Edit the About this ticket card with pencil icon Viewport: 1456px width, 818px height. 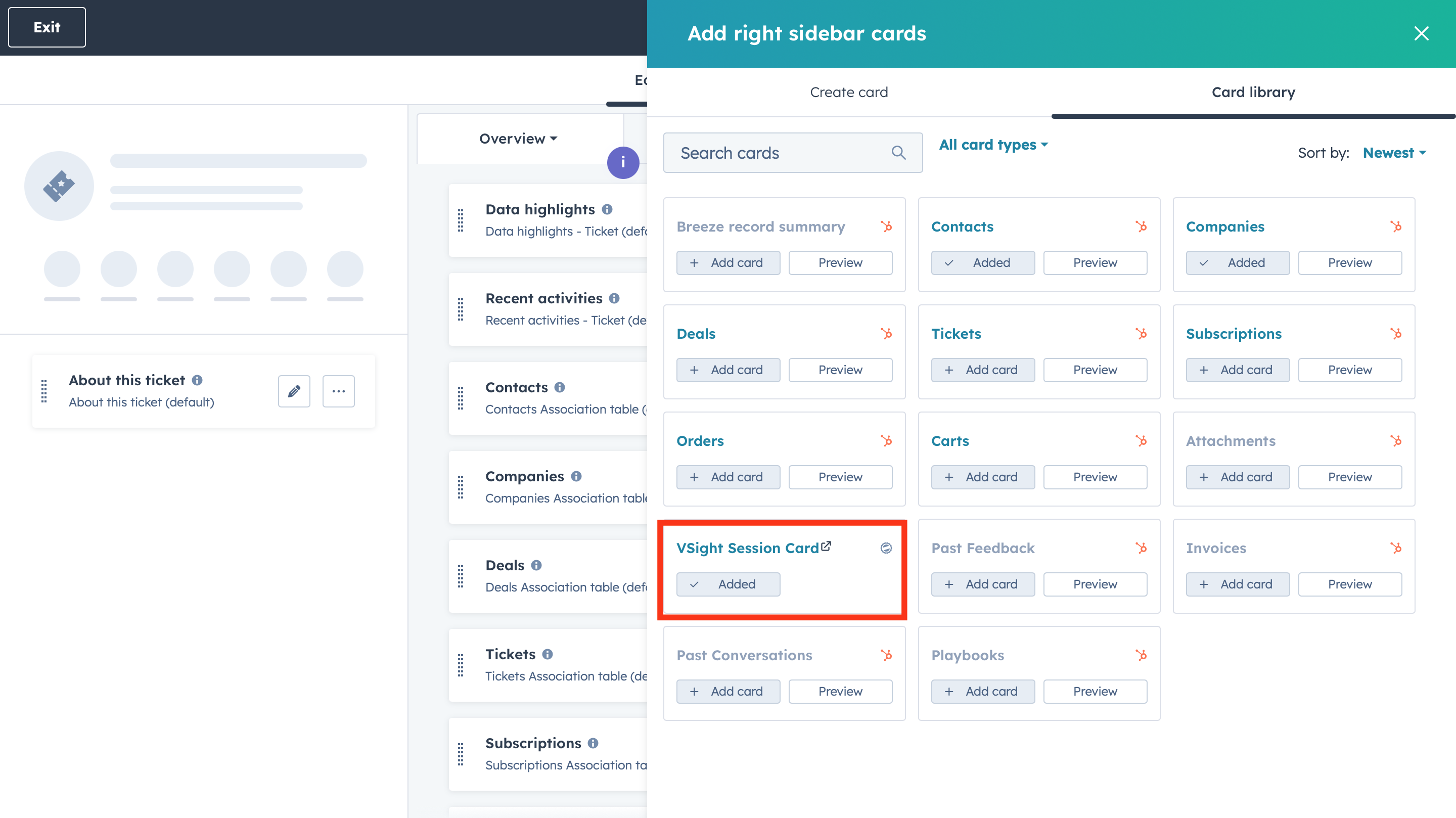(x=294, y=391)
